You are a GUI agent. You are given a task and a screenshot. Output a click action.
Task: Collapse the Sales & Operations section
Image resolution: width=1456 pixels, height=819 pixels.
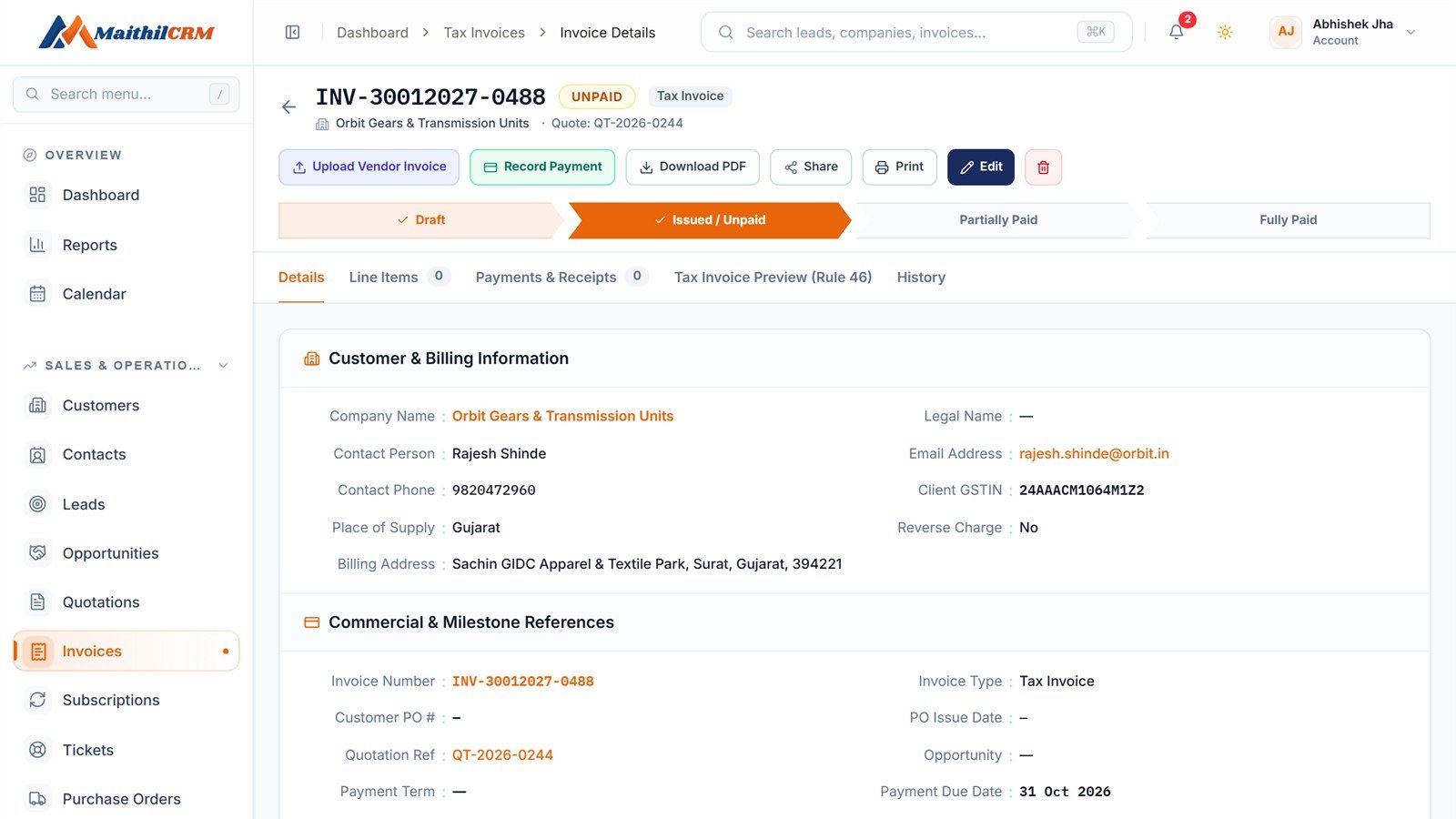[223, 366]
